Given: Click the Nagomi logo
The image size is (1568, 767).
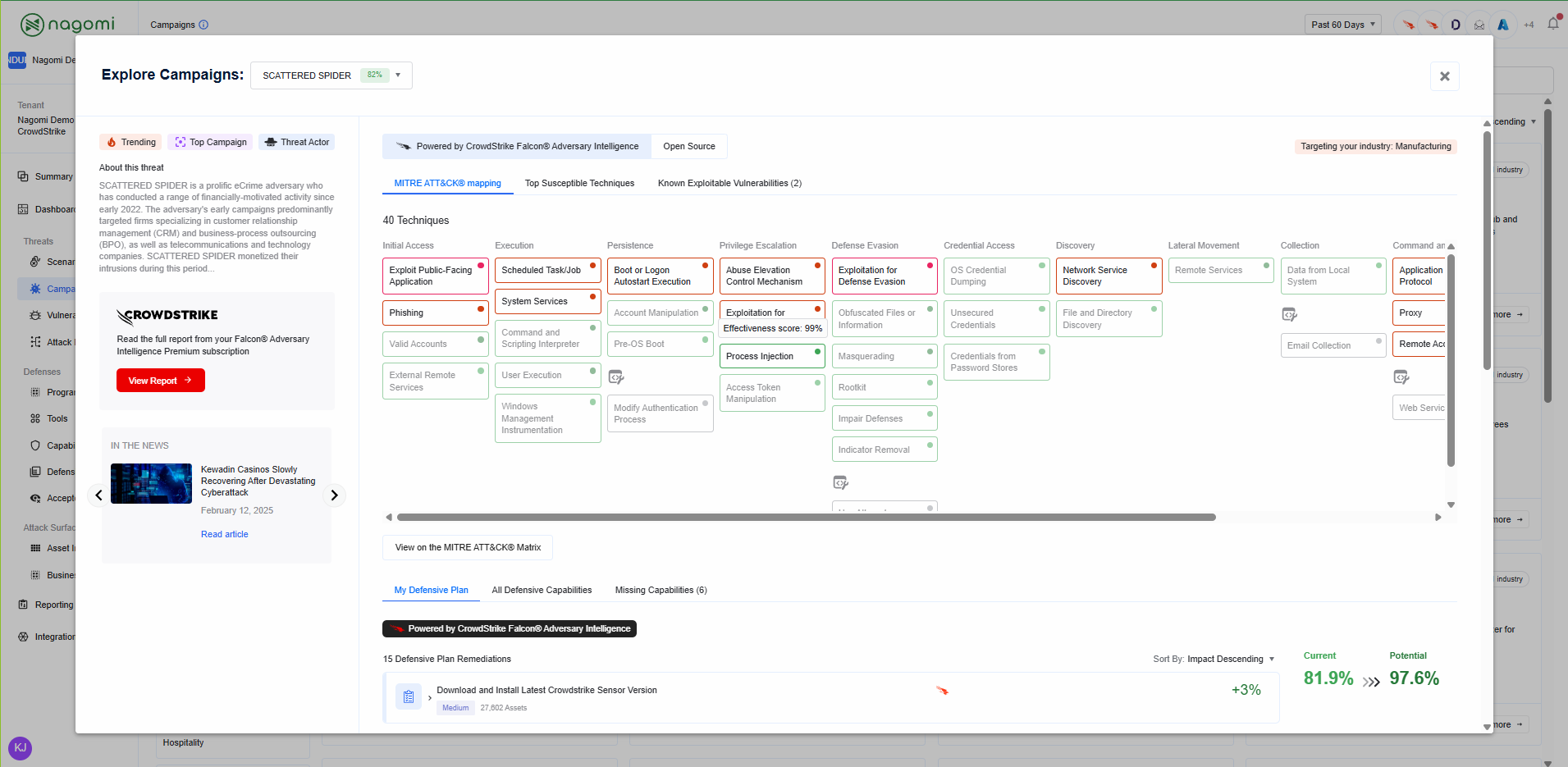Looking at the screenshot, I should pyautogui.click(x=67, y=25).
